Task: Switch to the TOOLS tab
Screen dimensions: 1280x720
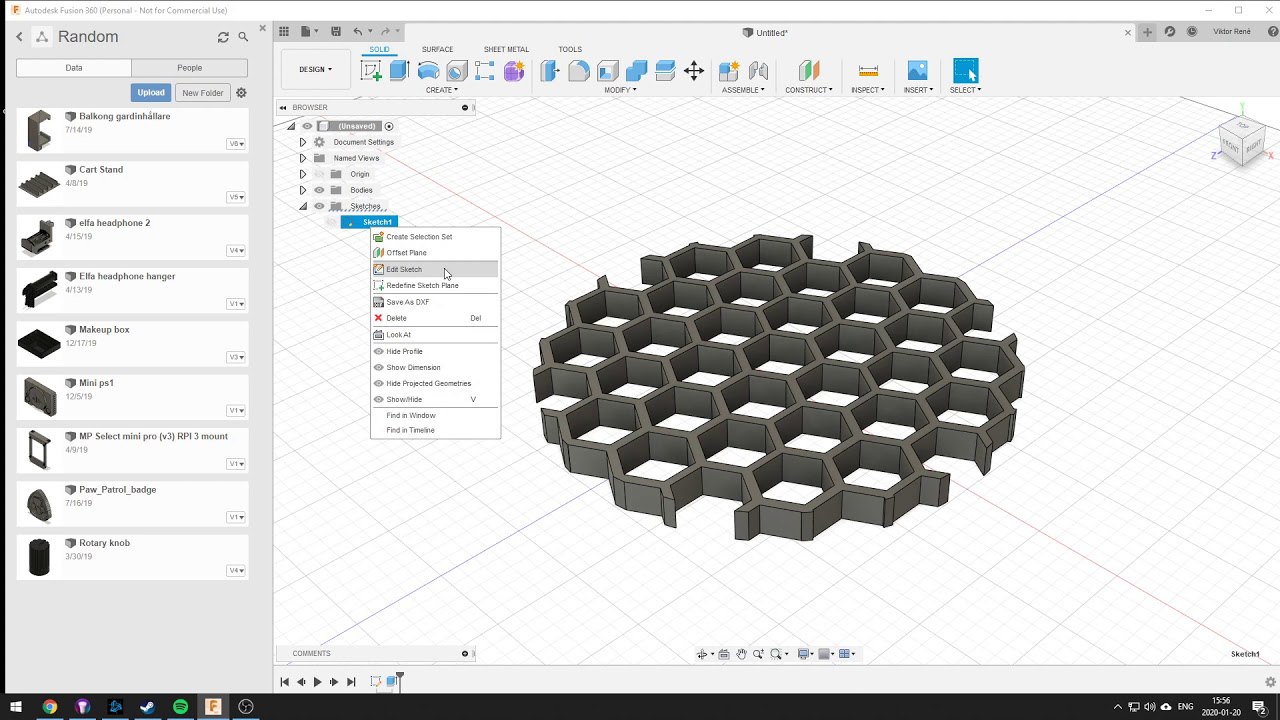Action: (570, 49)
